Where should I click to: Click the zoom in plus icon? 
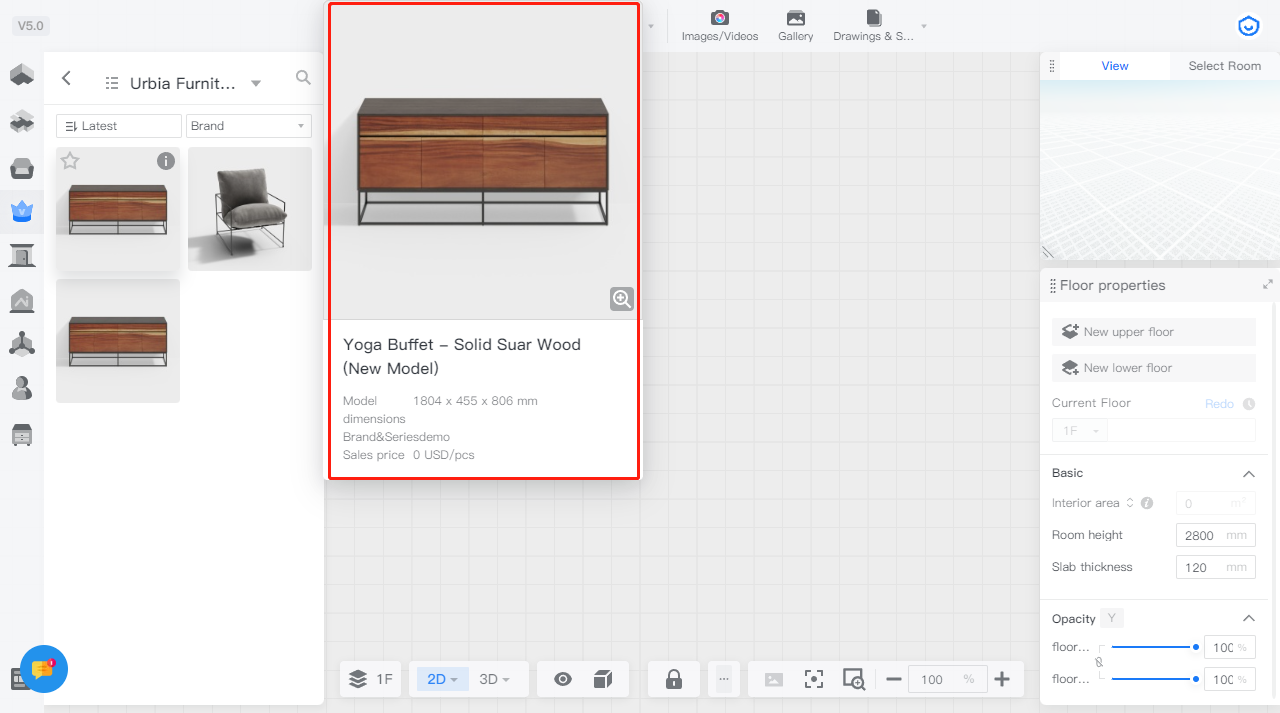pos(1002,679)
